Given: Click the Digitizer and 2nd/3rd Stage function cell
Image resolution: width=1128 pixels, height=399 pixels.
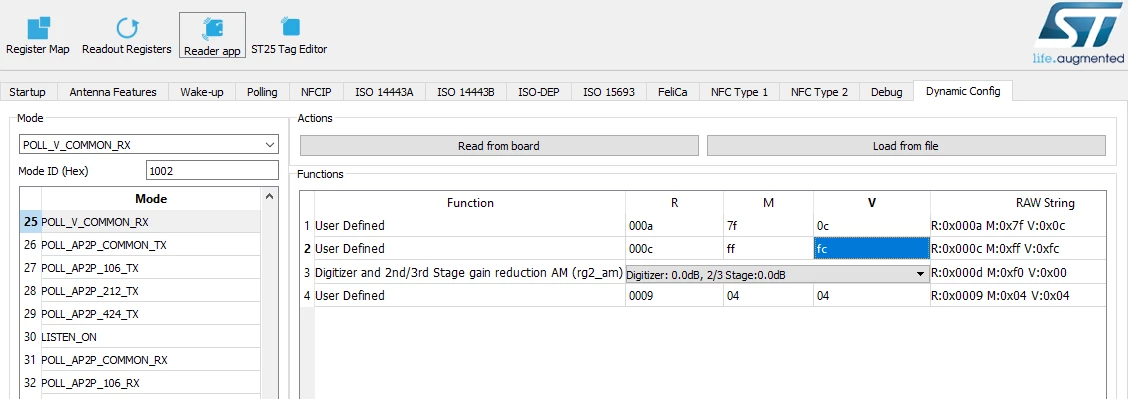Looking at the screenshot, I should pos(470,272).
